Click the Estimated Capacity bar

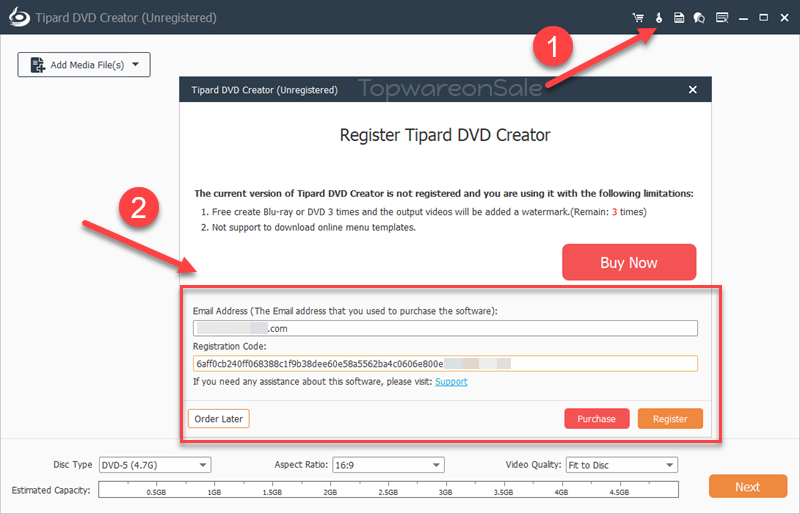click(x=389, y=489)
